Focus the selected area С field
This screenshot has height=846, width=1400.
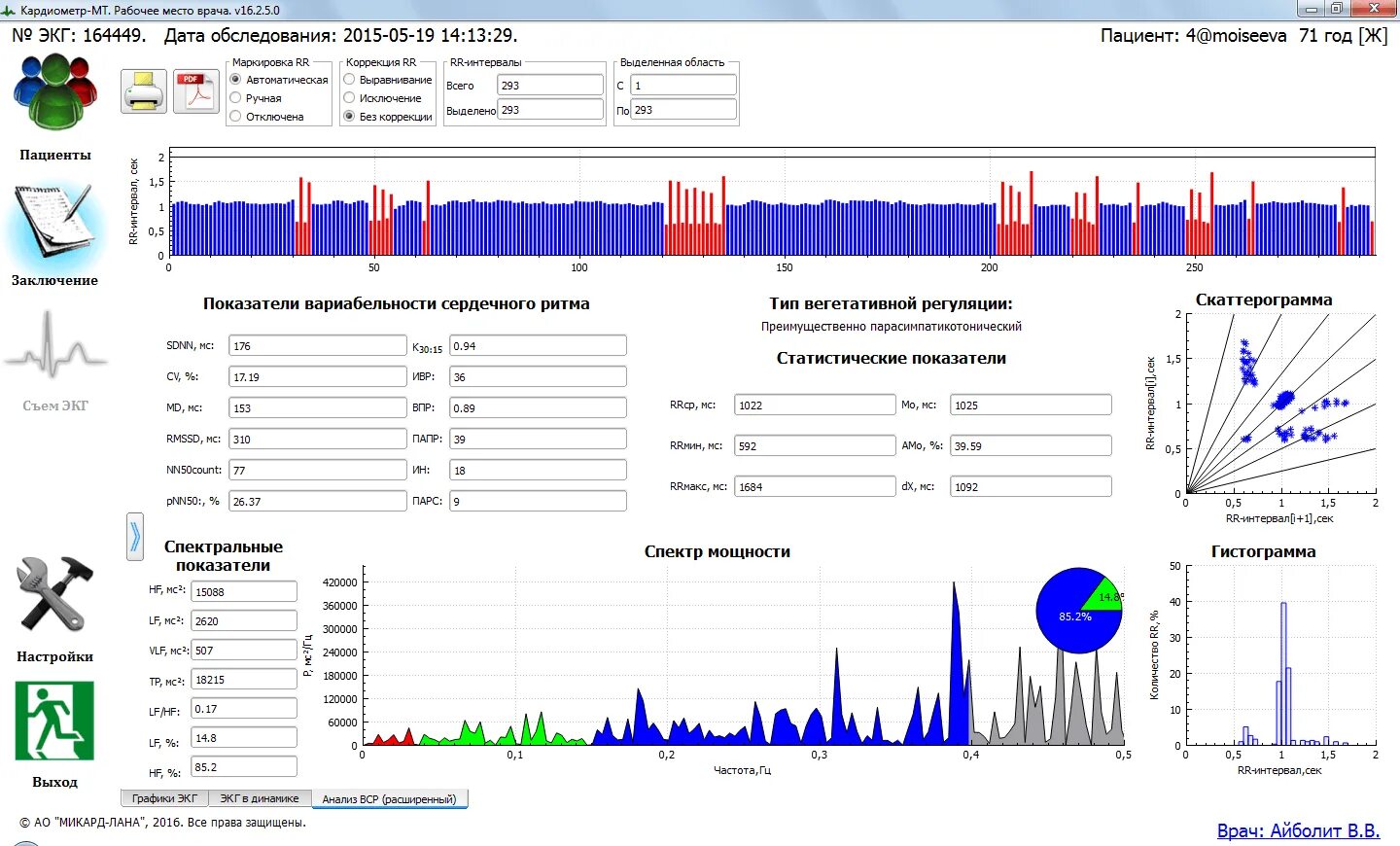(x=683, y=86)
